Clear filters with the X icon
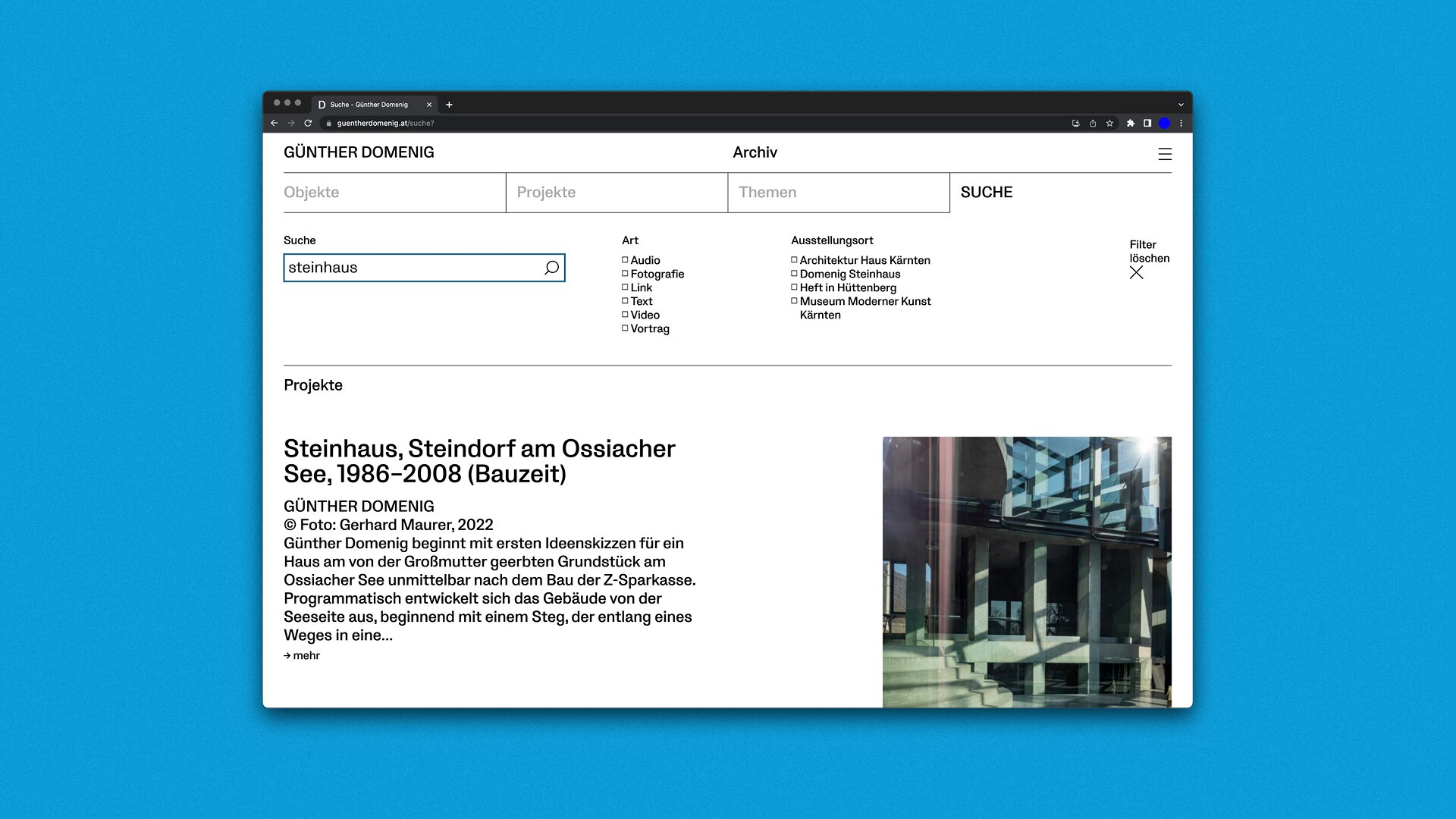Viewport: 1456px width, 819px height. pyautogui.click(x=1136, y=273)
